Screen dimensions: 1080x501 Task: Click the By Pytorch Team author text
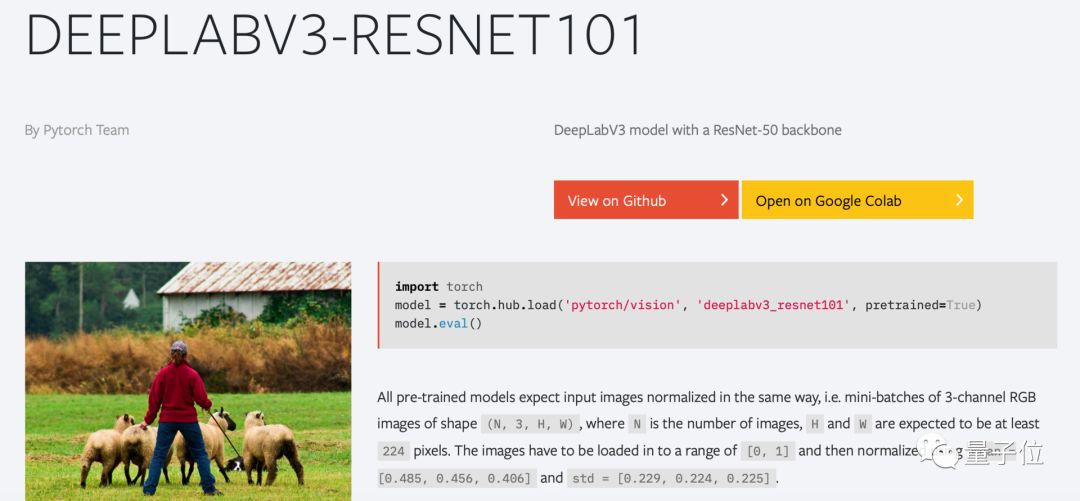coord(77,130)
